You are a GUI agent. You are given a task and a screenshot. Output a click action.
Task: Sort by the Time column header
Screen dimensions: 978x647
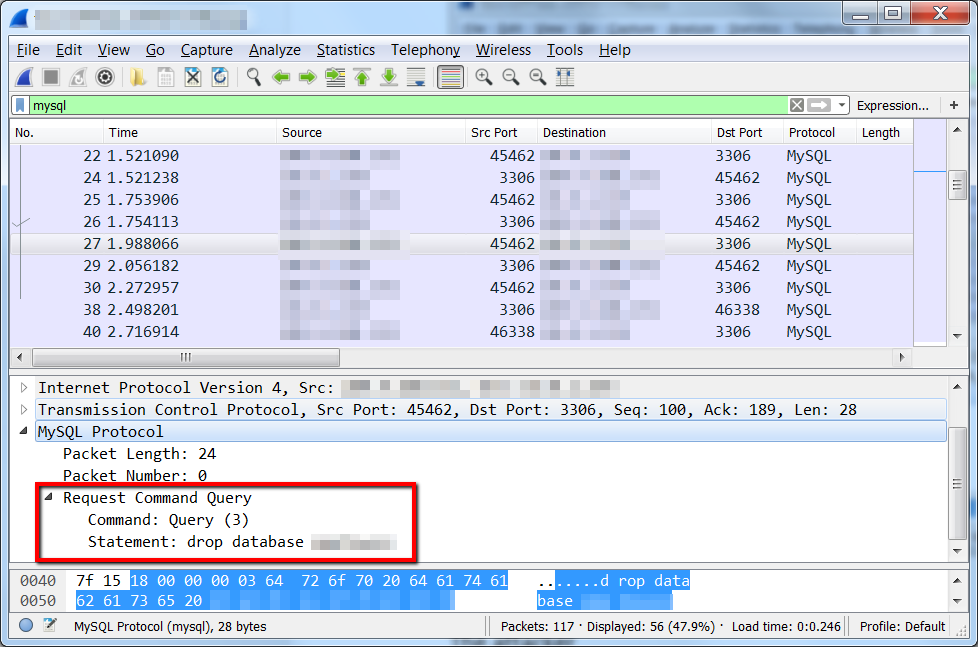pyautogui.click(x=190, y=133)
